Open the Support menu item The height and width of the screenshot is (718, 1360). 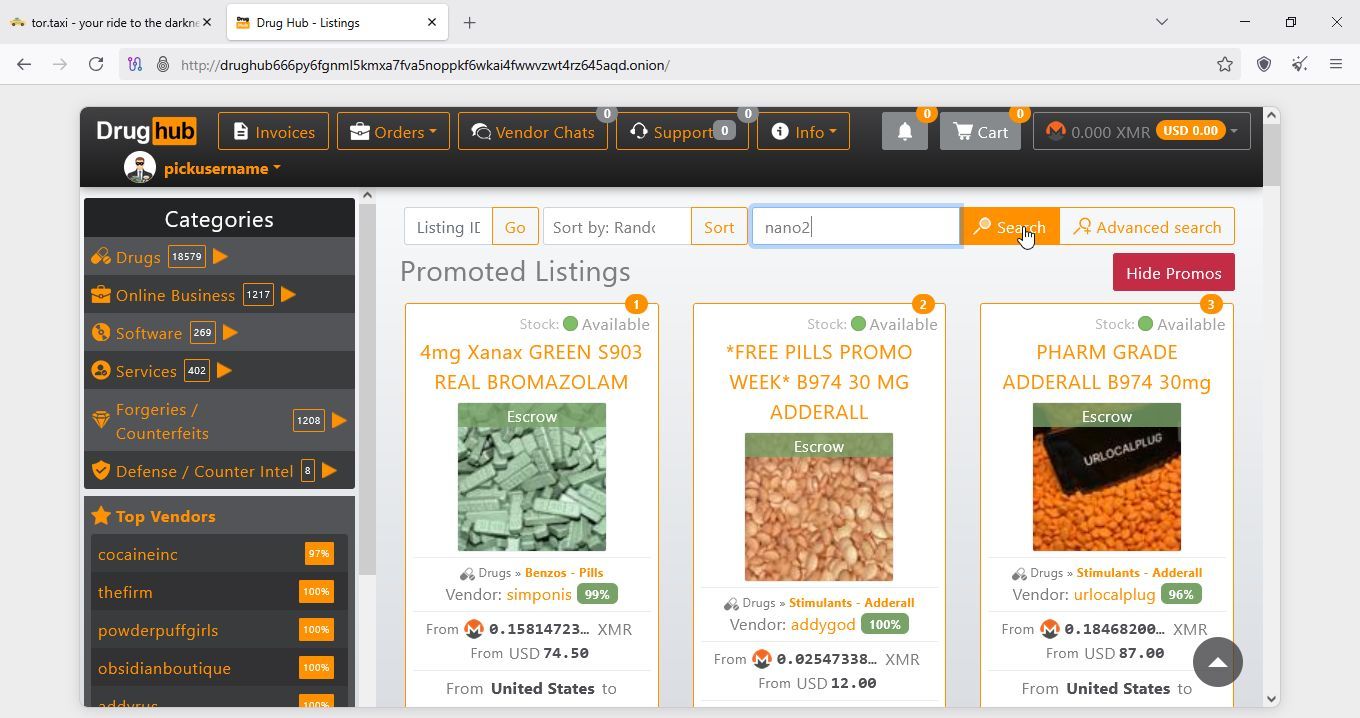pyautogui.click(x=682, y=131)
